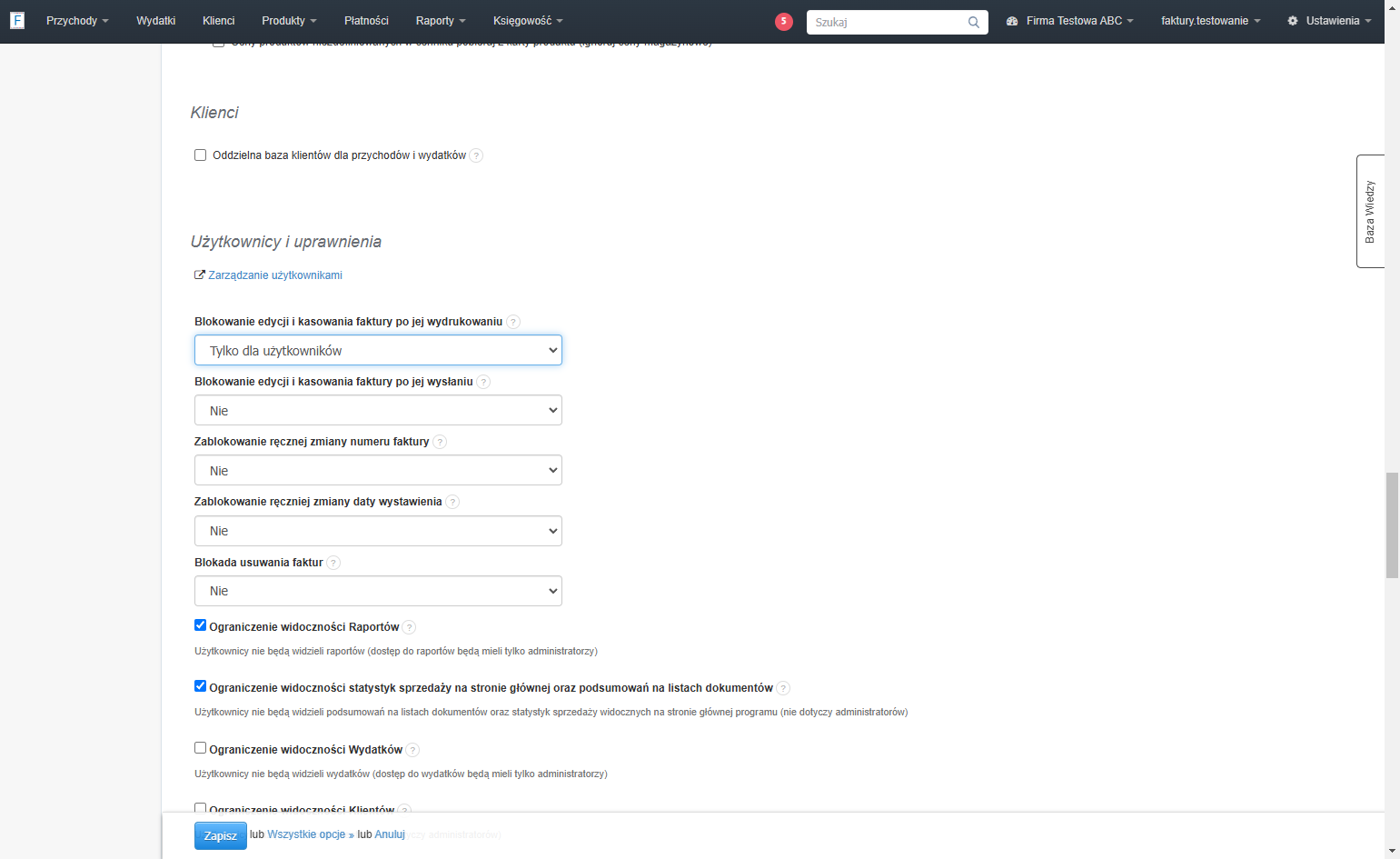Open Zarządzanie użytkownikami link

[x=275, y=275]
